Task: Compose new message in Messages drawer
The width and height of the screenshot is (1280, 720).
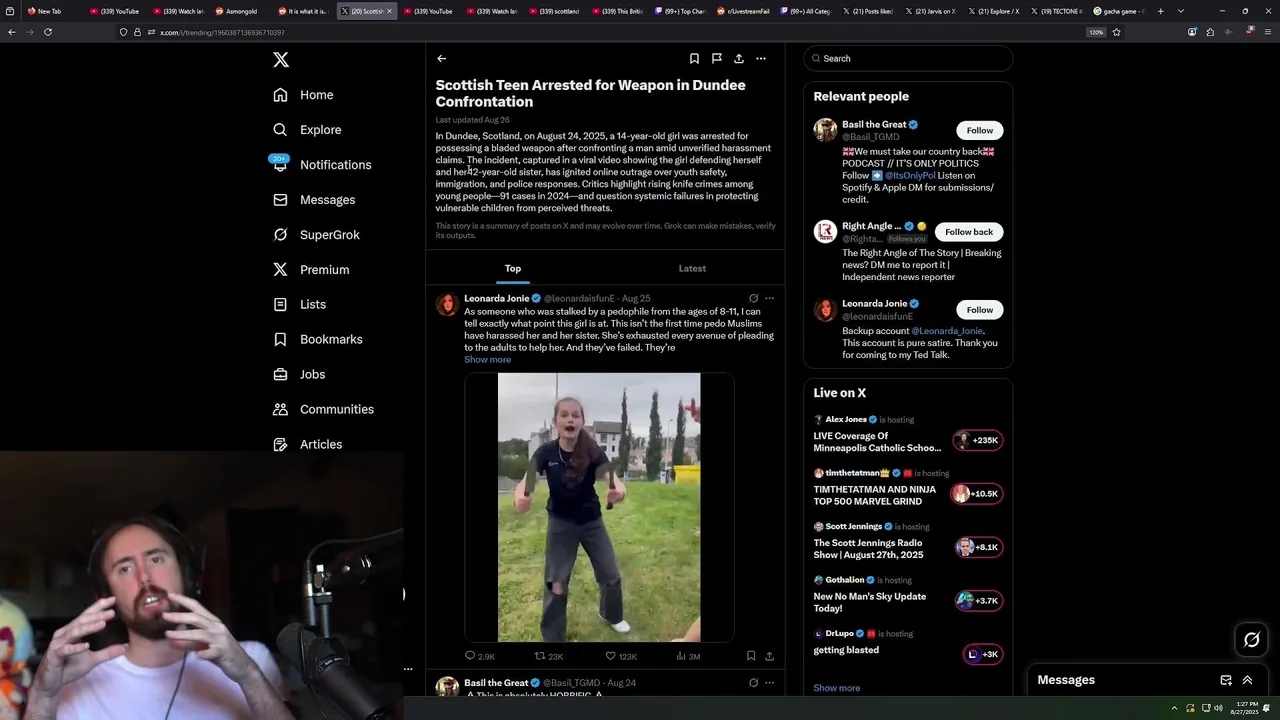Action: (x=1226, y=680)
